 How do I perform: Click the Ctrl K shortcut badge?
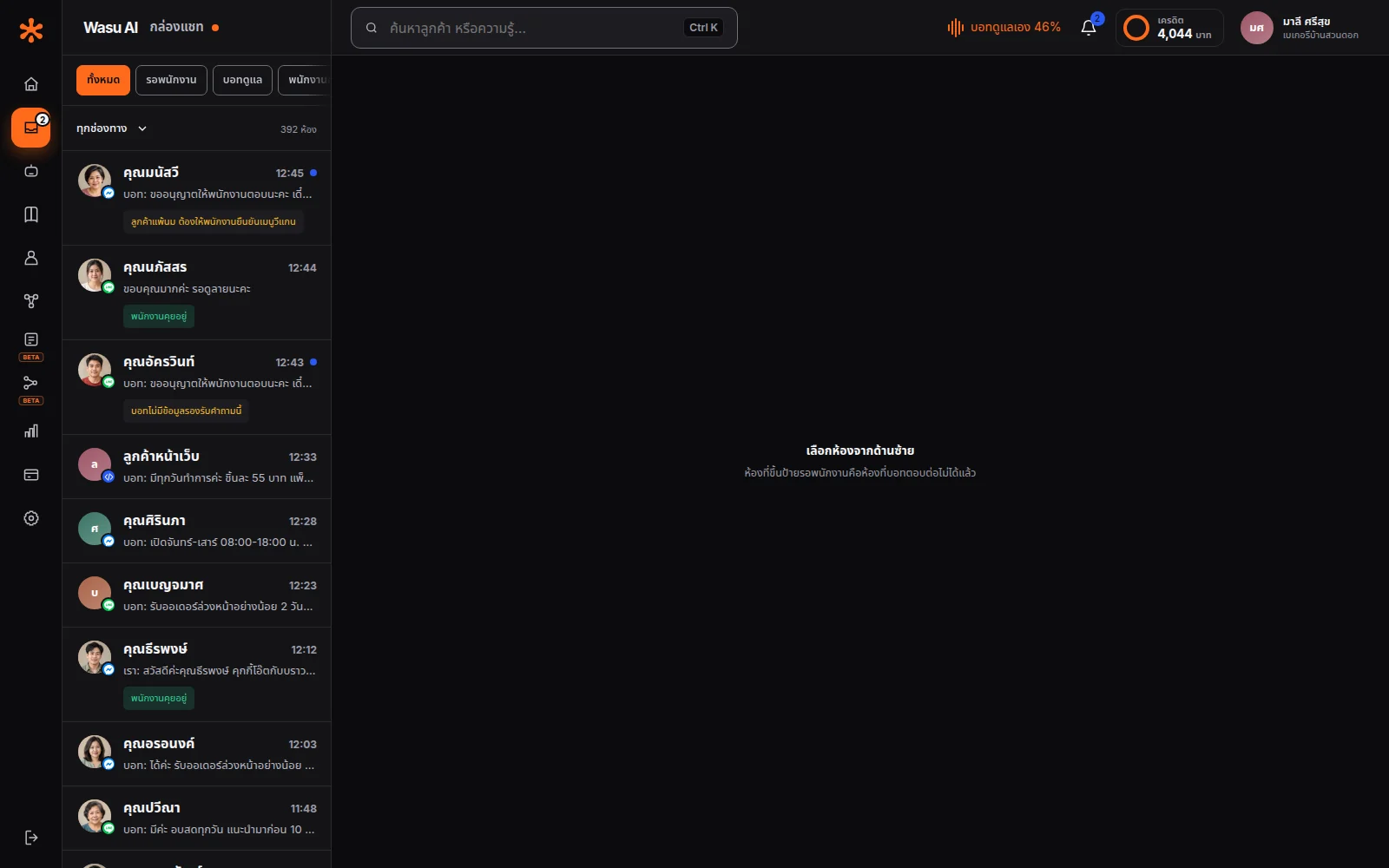(x=703, y=28)
